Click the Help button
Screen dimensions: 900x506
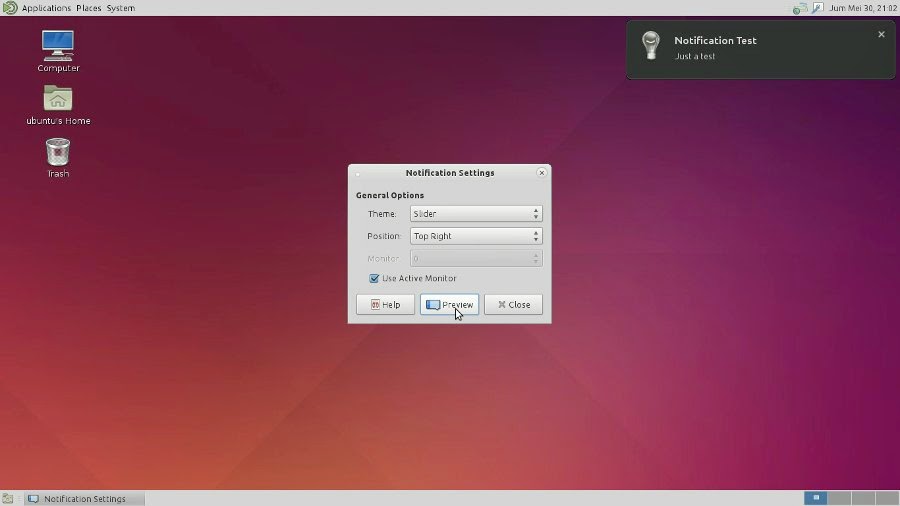click(385, 305)
